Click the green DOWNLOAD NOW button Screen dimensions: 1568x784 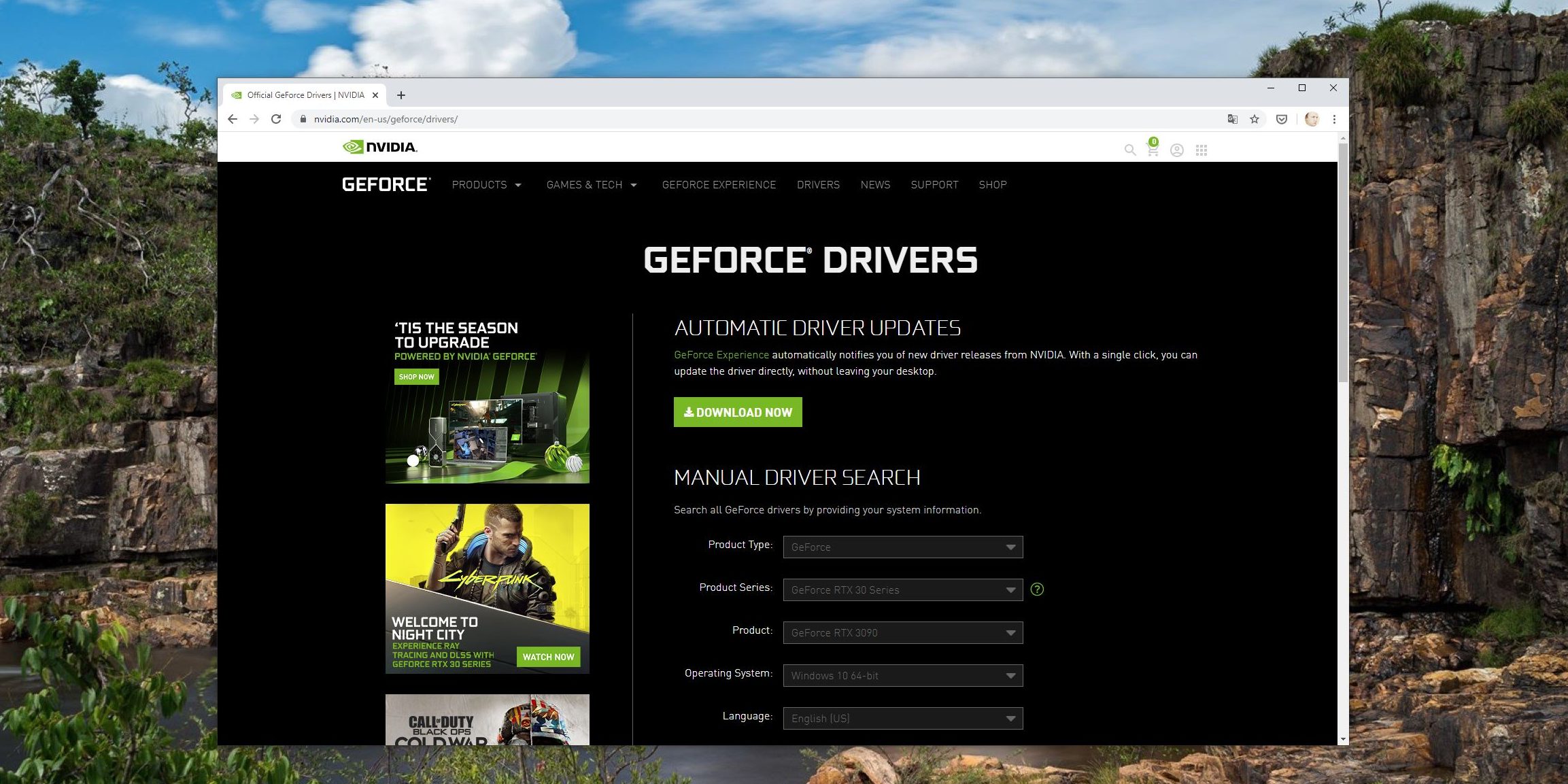738,412
